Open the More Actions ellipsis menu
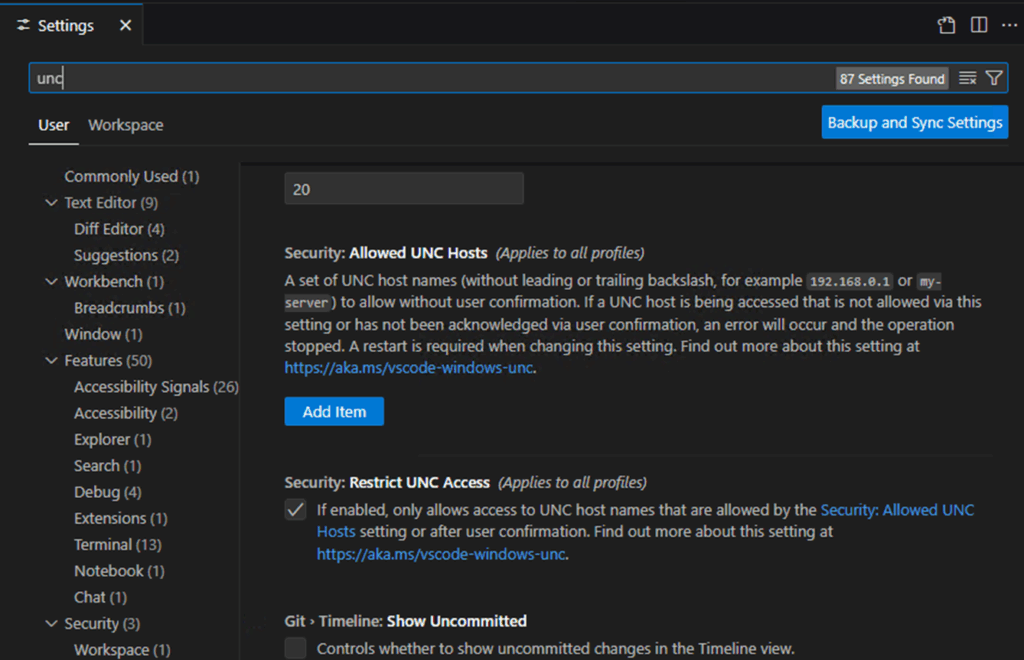The height and width of the screenshot is (660, 1024). coord(1009,25)
